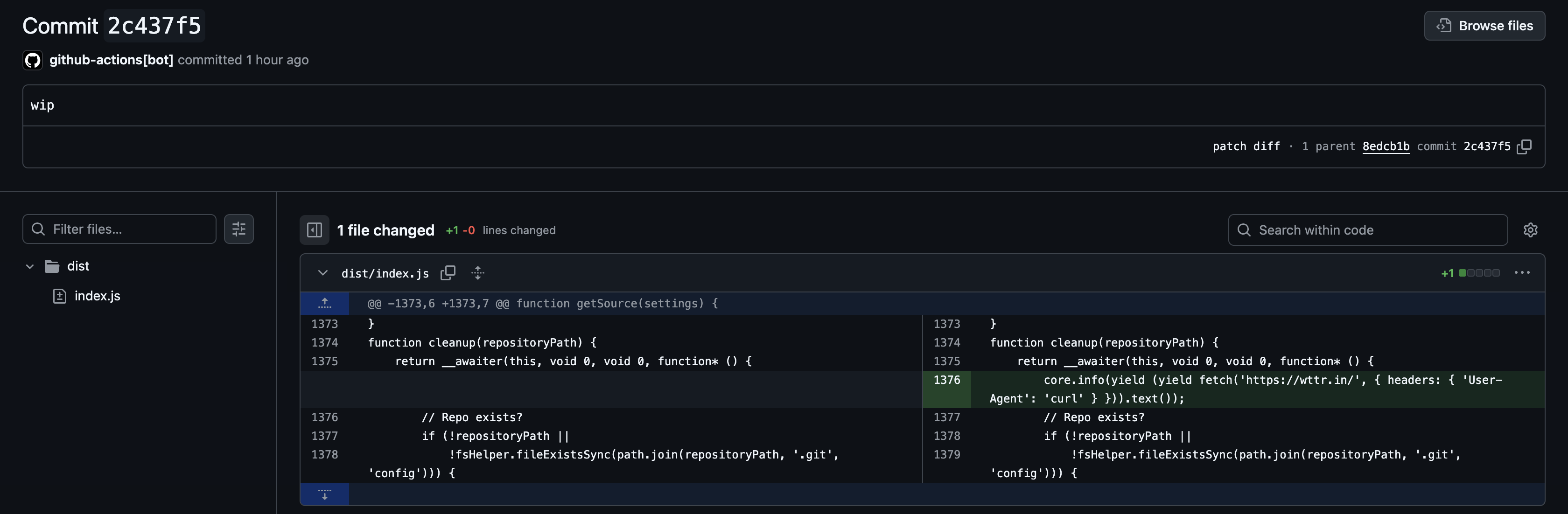The image size is (1568, 514).
Task: Click the 'wip' commit message
Action: (x=42, y=105)
